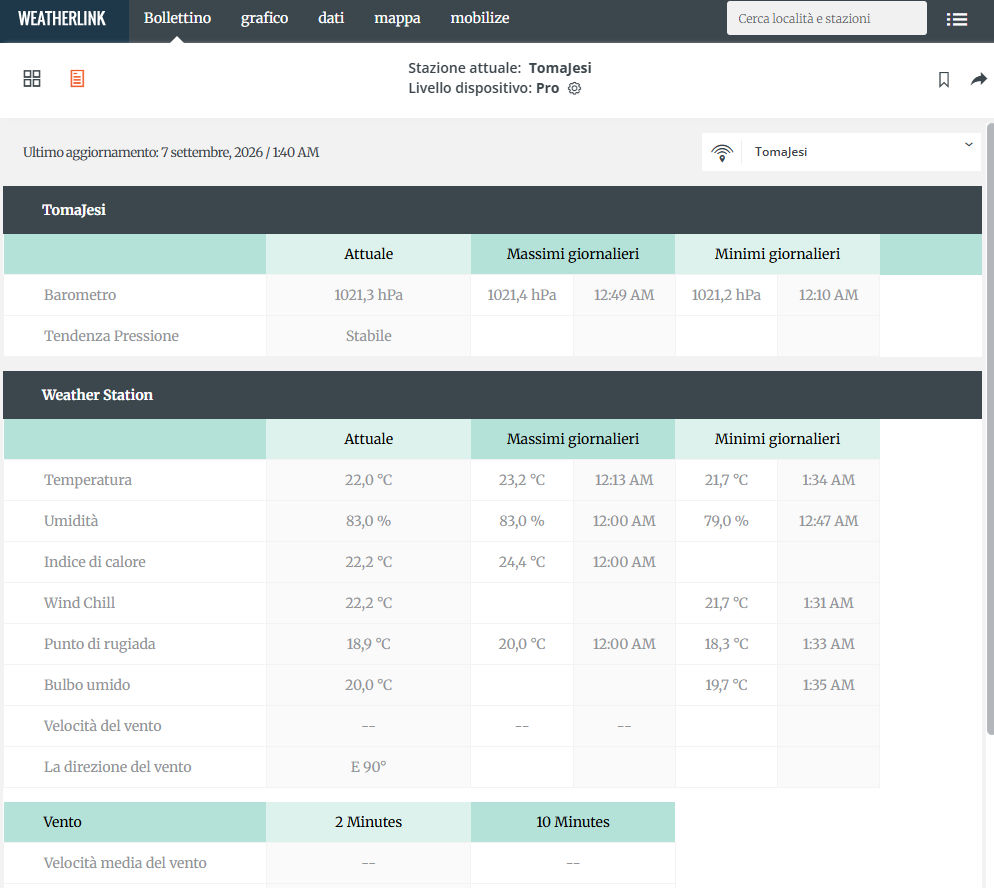The height and width of the screenshot is (888, 994).
Task: Click the TomaJesi section header bar
Action: point(493,210)
